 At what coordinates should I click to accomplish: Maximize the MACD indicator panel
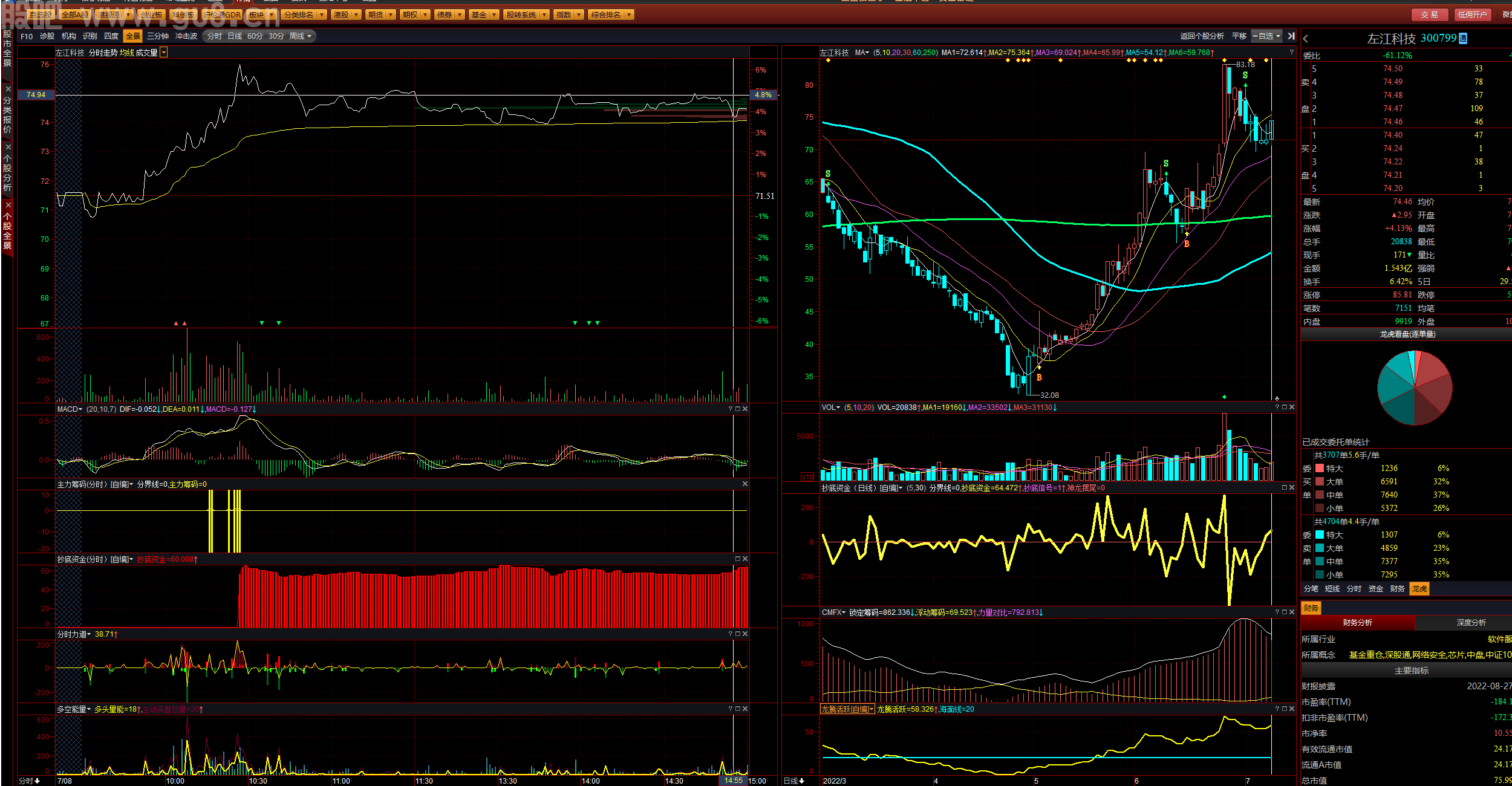(x=738, y=409)
